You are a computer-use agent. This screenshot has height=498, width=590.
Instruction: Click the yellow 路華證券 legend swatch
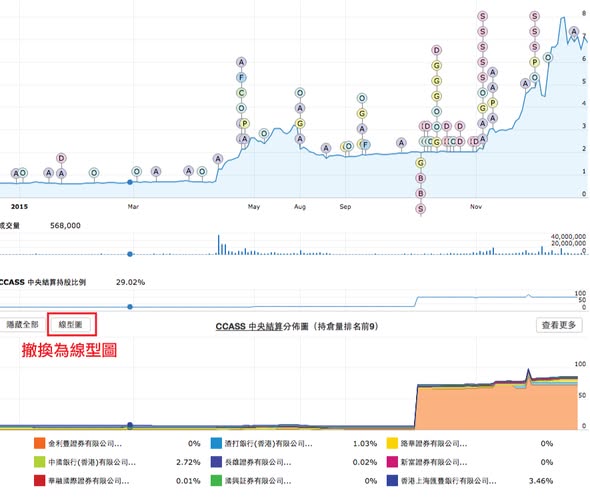[392, 443]
